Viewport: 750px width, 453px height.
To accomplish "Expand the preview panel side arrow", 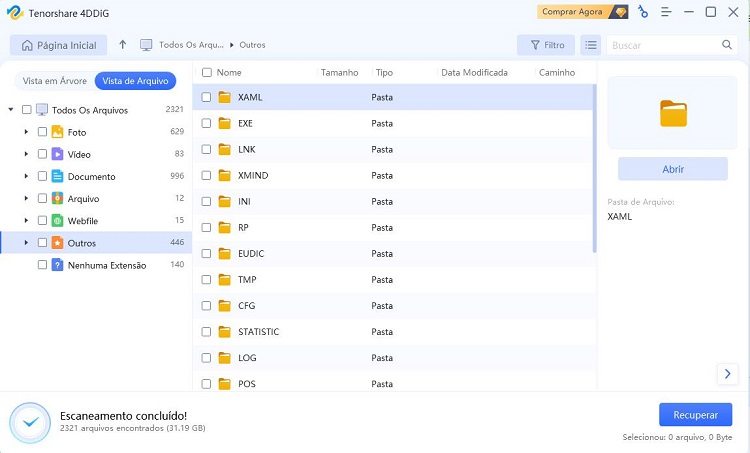I will 727,374.
